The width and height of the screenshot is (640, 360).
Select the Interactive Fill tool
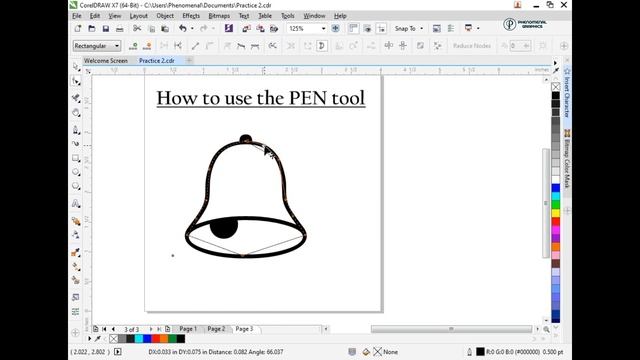tap(76, 267)
